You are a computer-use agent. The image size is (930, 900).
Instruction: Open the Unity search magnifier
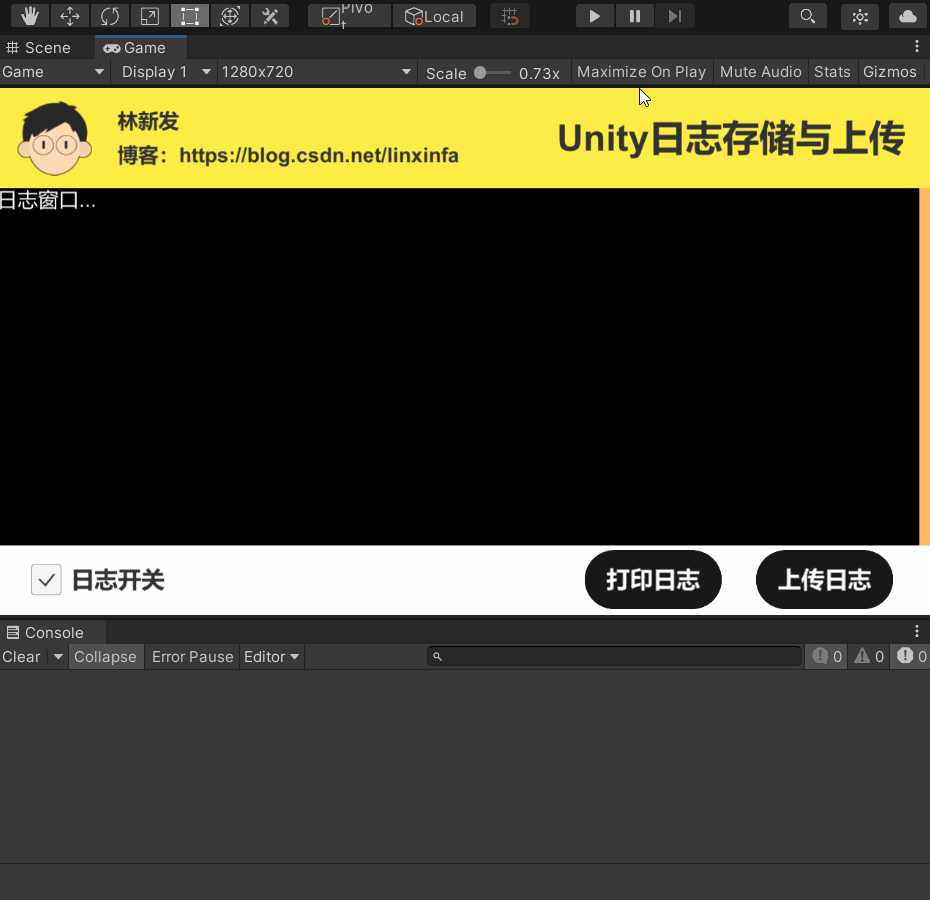pyautogui.click(x=808, y=16)
